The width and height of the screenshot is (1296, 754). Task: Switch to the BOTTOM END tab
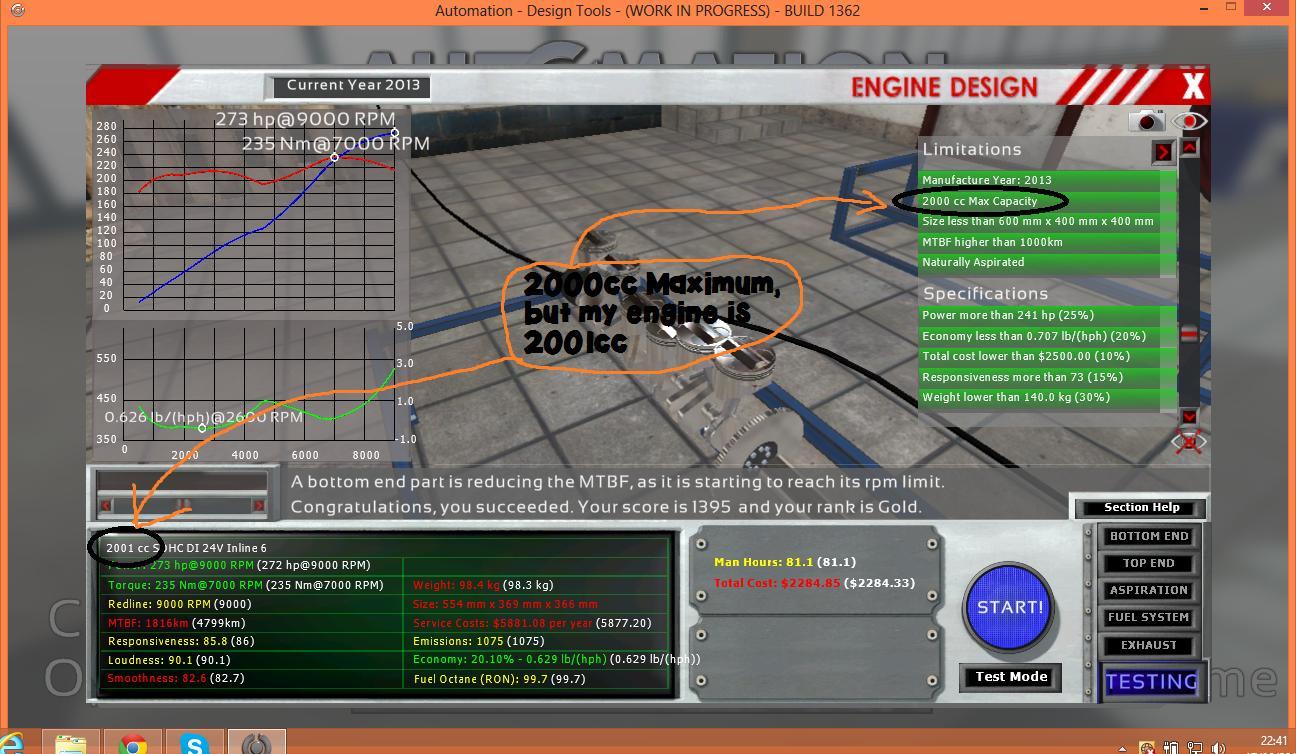[x=1148, y=536]
